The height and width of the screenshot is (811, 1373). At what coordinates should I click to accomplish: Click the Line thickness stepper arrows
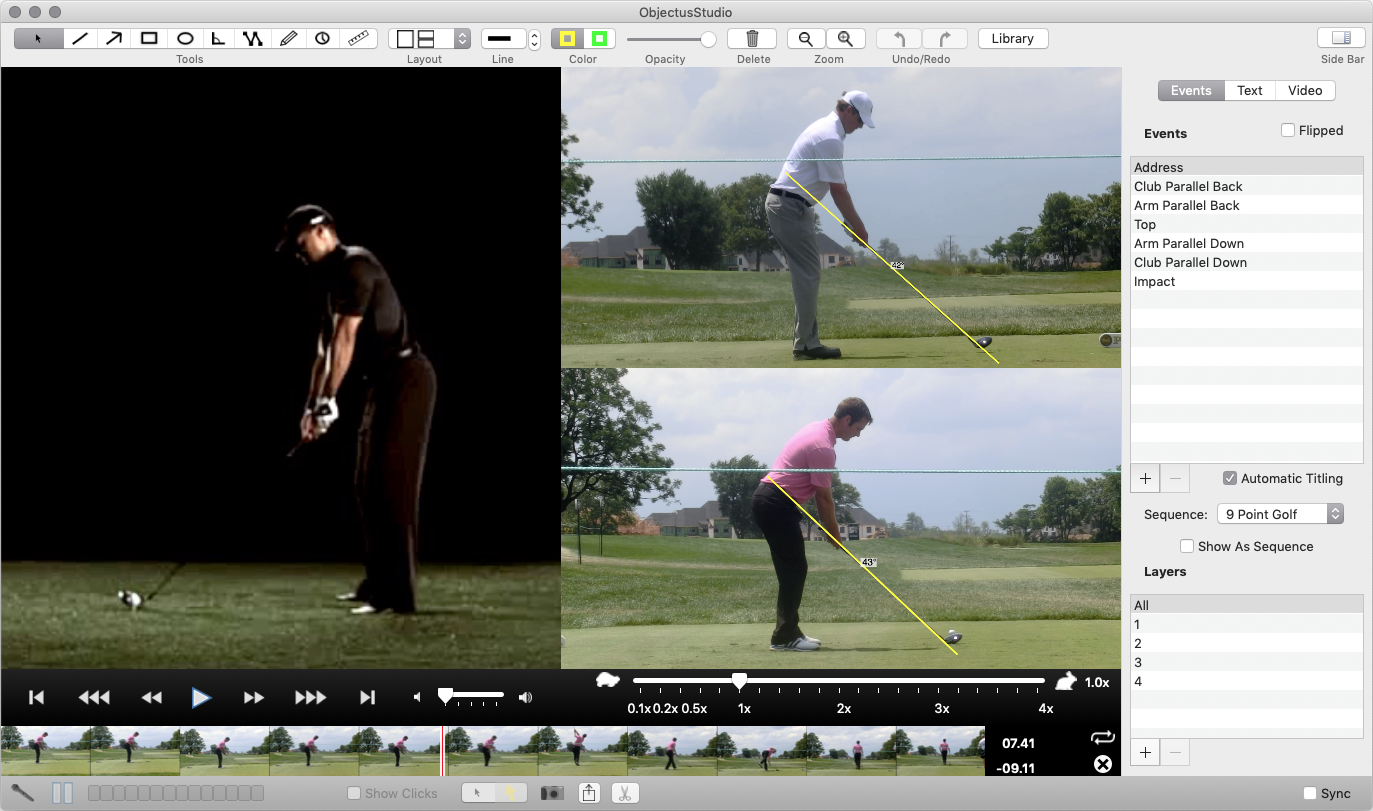[534, 39]
